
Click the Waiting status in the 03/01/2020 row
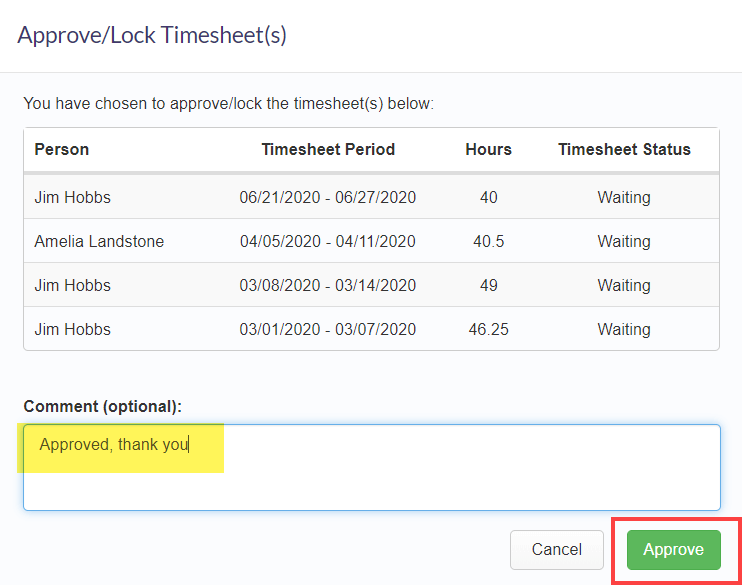click(x=624, y=329)
